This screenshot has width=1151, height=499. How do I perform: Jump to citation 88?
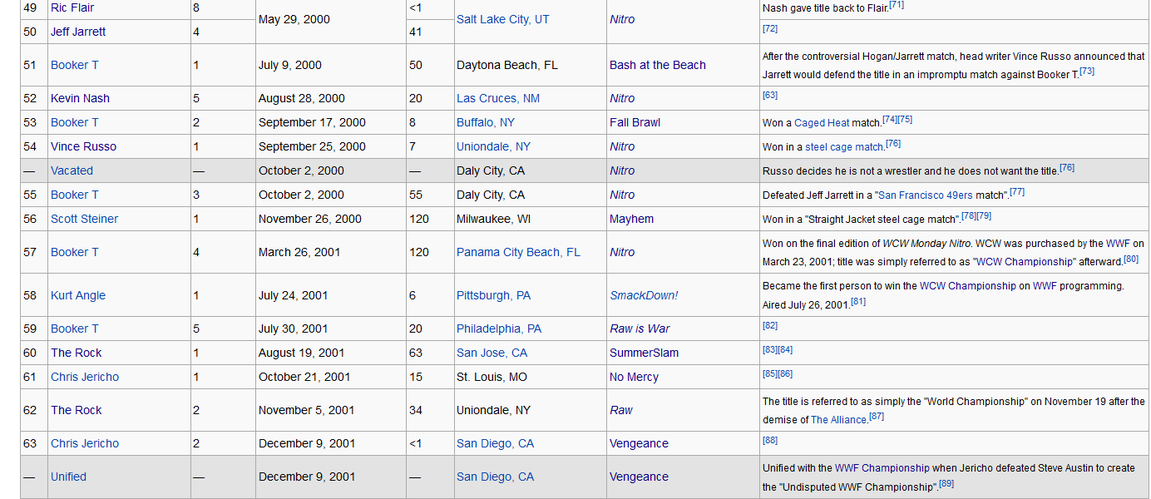pyautogui.click(x=770, y=441)
